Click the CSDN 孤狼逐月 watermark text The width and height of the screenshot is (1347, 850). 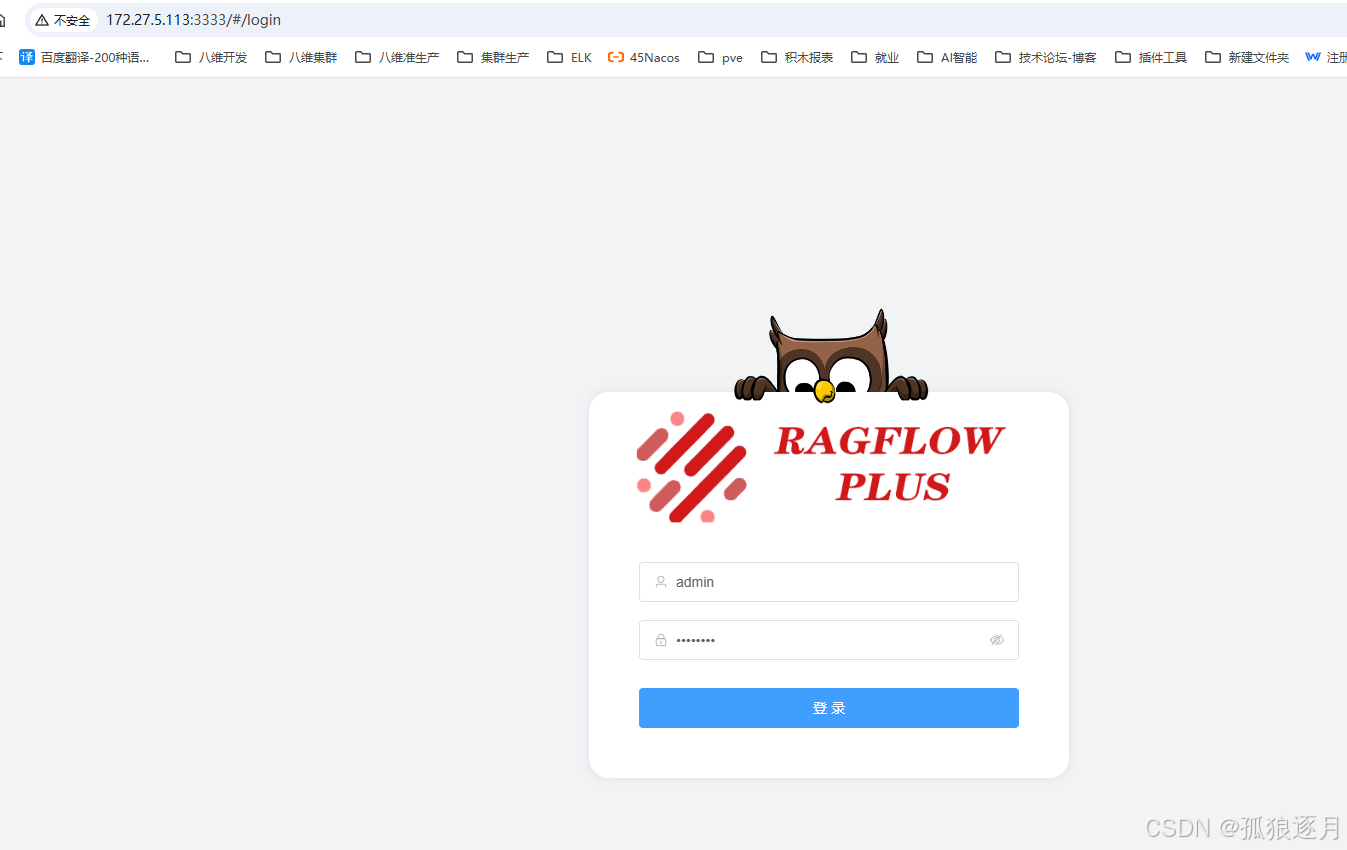1240,828
